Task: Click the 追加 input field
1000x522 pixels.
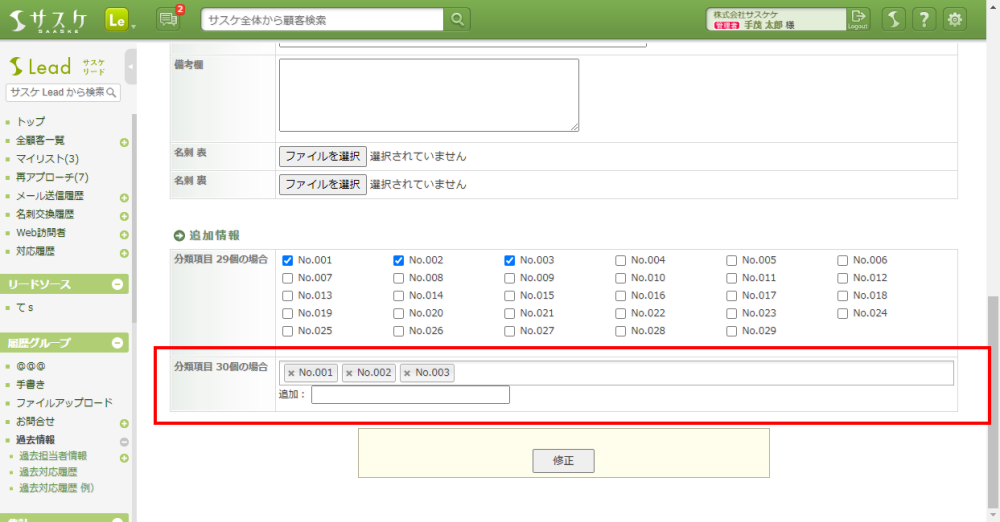Action: tap(410, 395)
